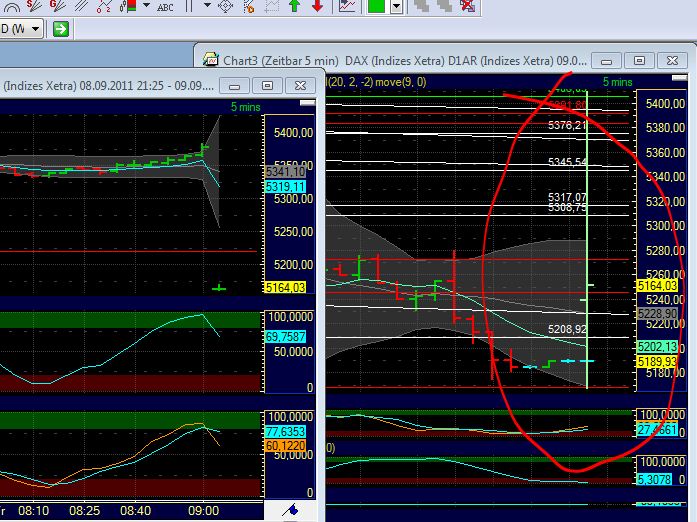Image resolution: width=697 pixels, height=522 pixels.
Task: Select the vertical lines tool
Action: [189, 6]
